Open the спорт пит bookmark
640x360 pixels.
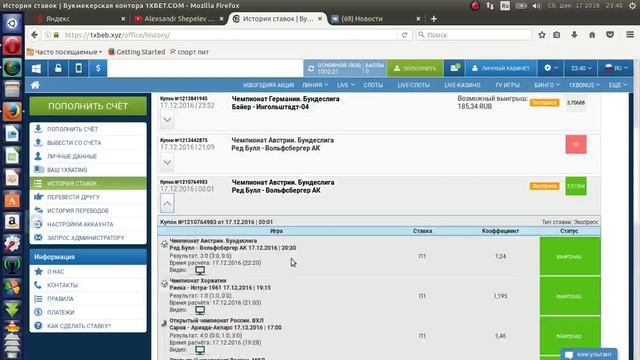pyautogui.click(x=189, y=52)
